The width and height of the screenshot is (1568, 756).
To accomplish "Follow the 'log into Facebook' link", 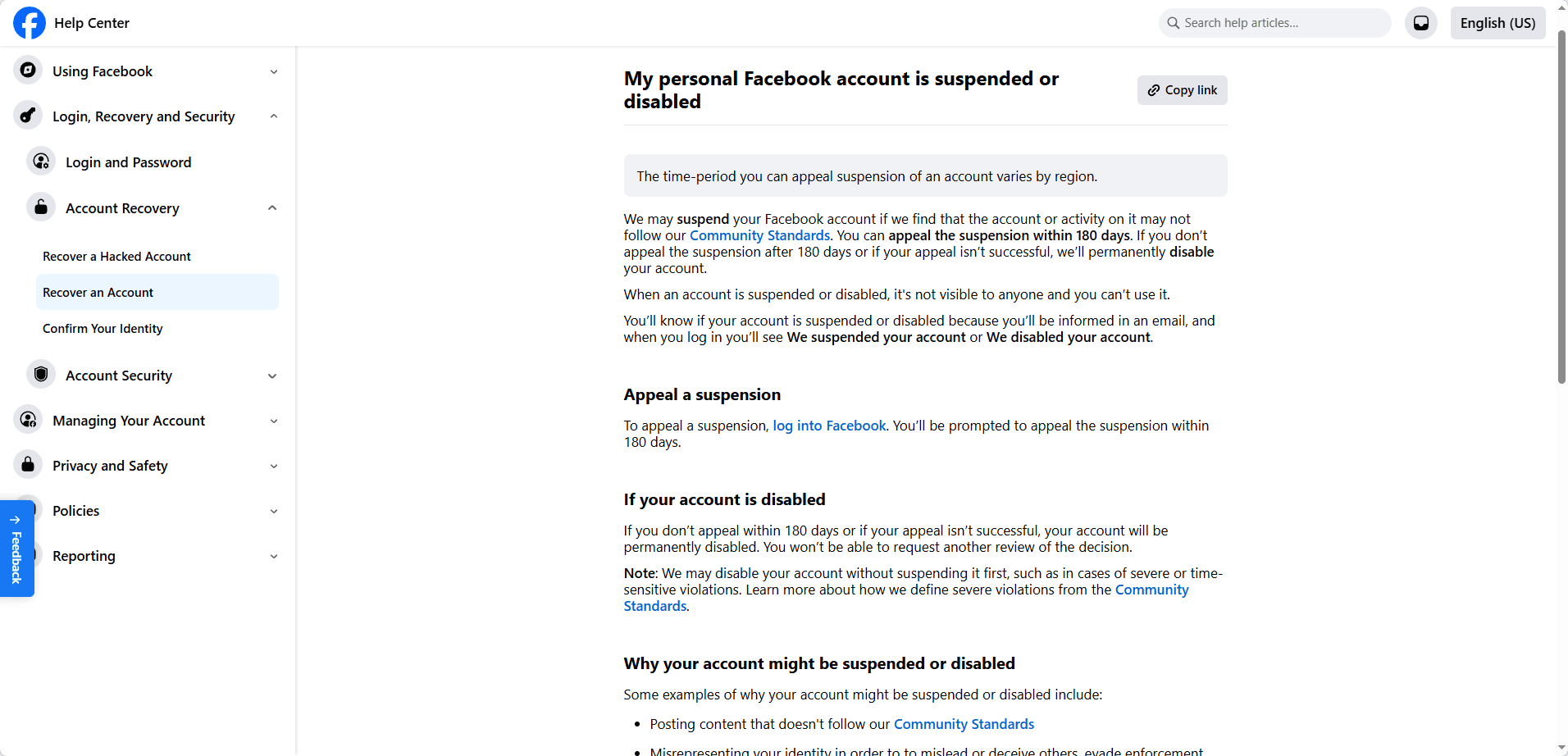I will click(829, 426).
